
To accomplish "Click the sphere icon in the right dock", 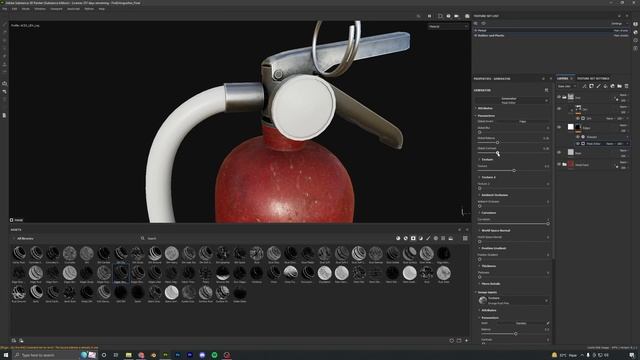I will point(636,32).
